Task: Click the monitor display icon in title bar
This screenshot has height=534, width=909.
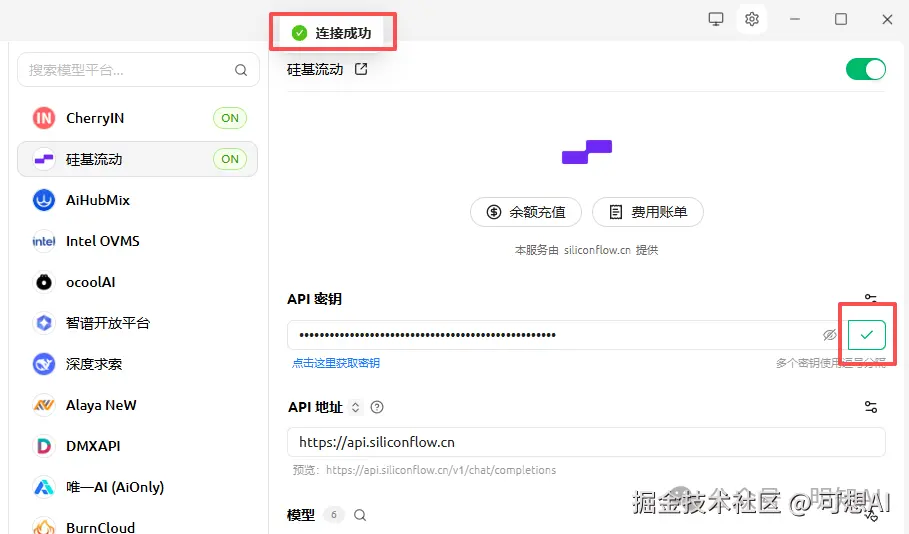Action: (716, 19)
